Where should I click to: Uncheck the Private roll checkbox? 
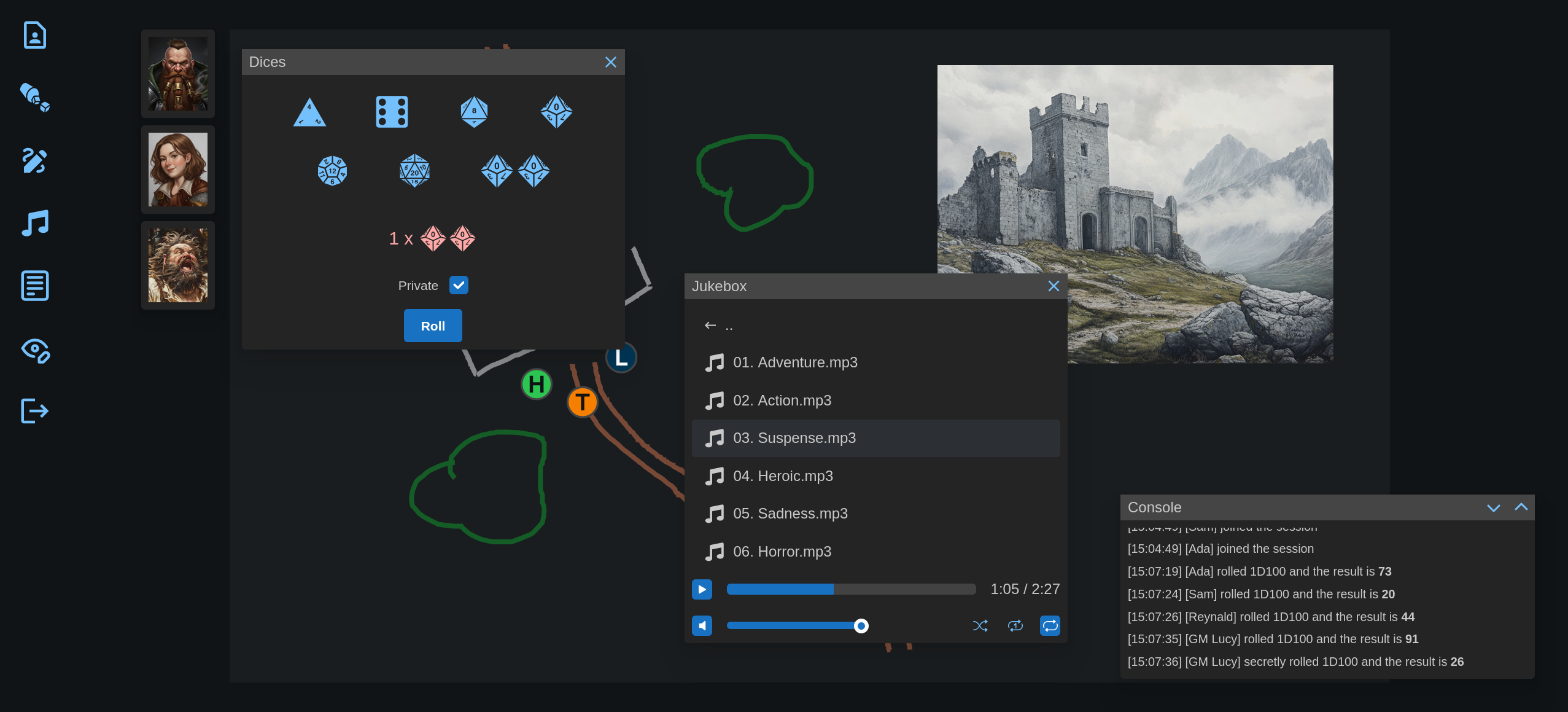tap(459, 285)
